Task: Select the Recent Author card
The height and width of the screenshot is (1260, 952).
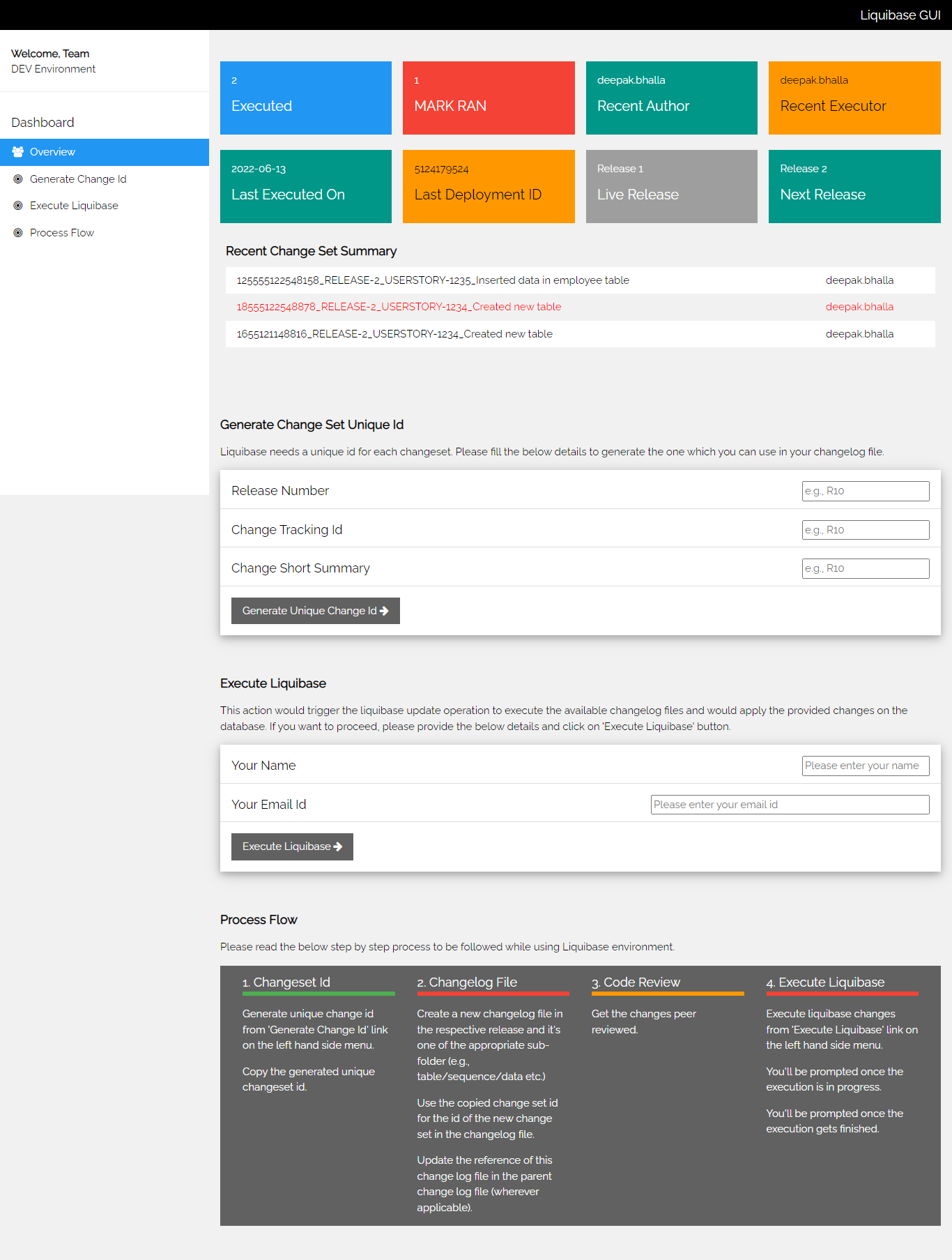Action: pos(672,98)
